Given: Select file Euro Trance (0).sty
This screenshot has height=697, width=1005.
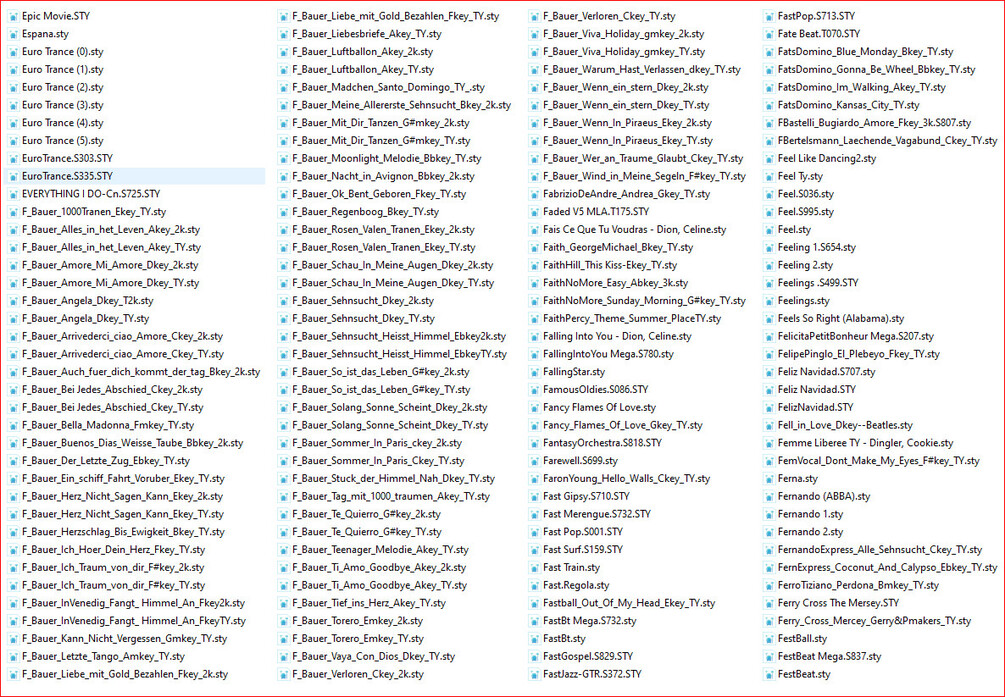Looking at the screenshot, I should point(62,52).
